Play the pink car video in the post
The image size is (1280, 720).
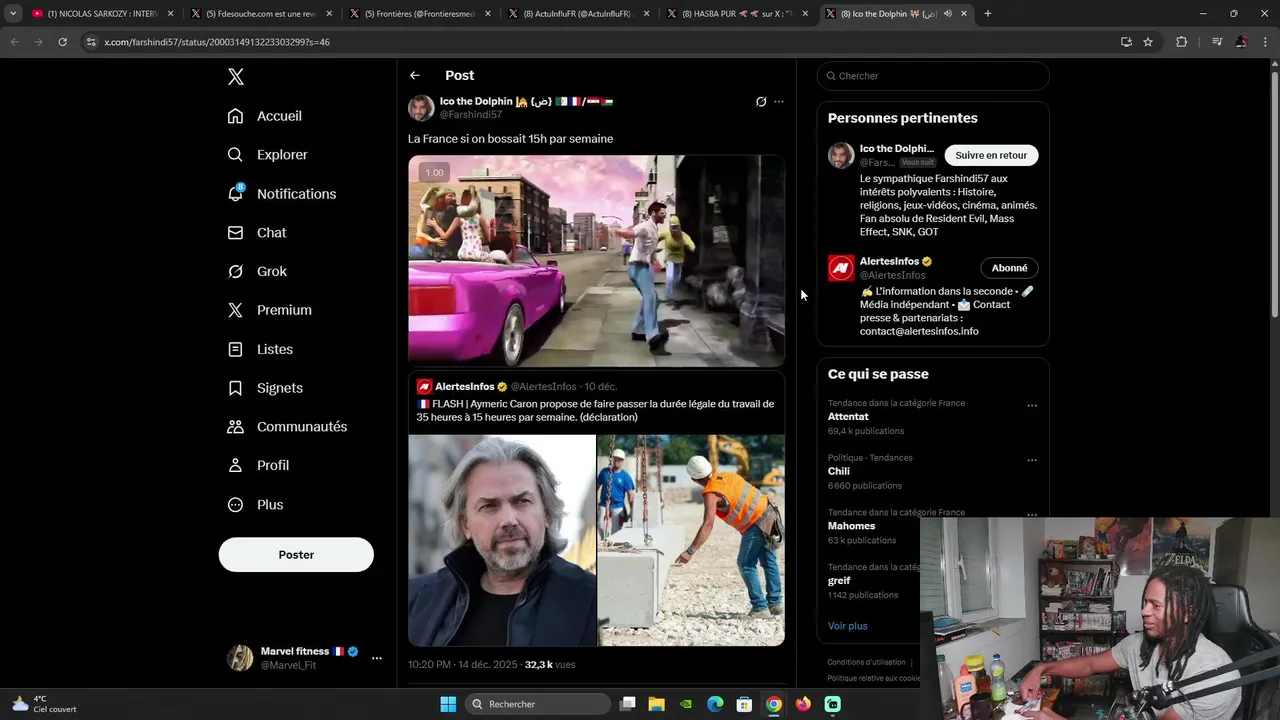pos(596,260)
